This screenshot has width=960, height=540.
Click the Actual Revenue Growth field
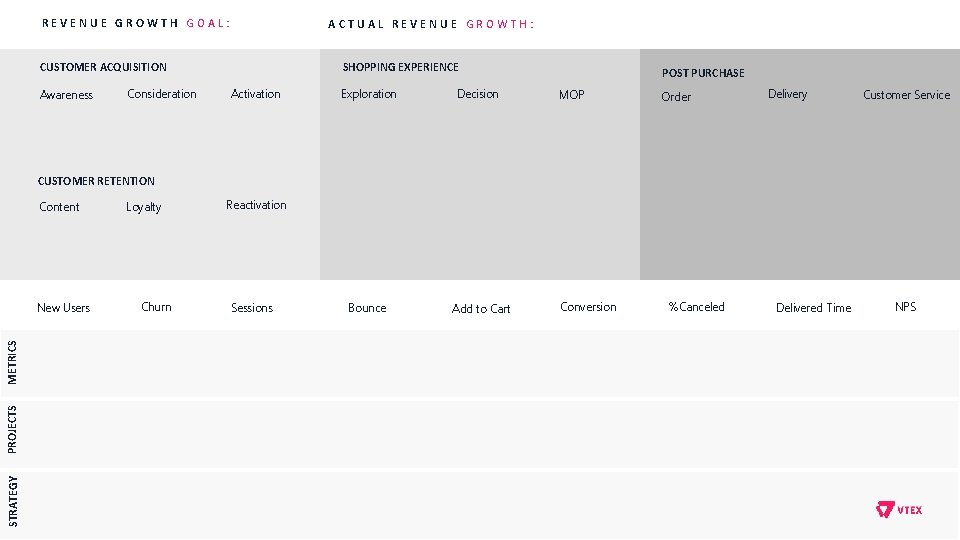click(431, 24)
